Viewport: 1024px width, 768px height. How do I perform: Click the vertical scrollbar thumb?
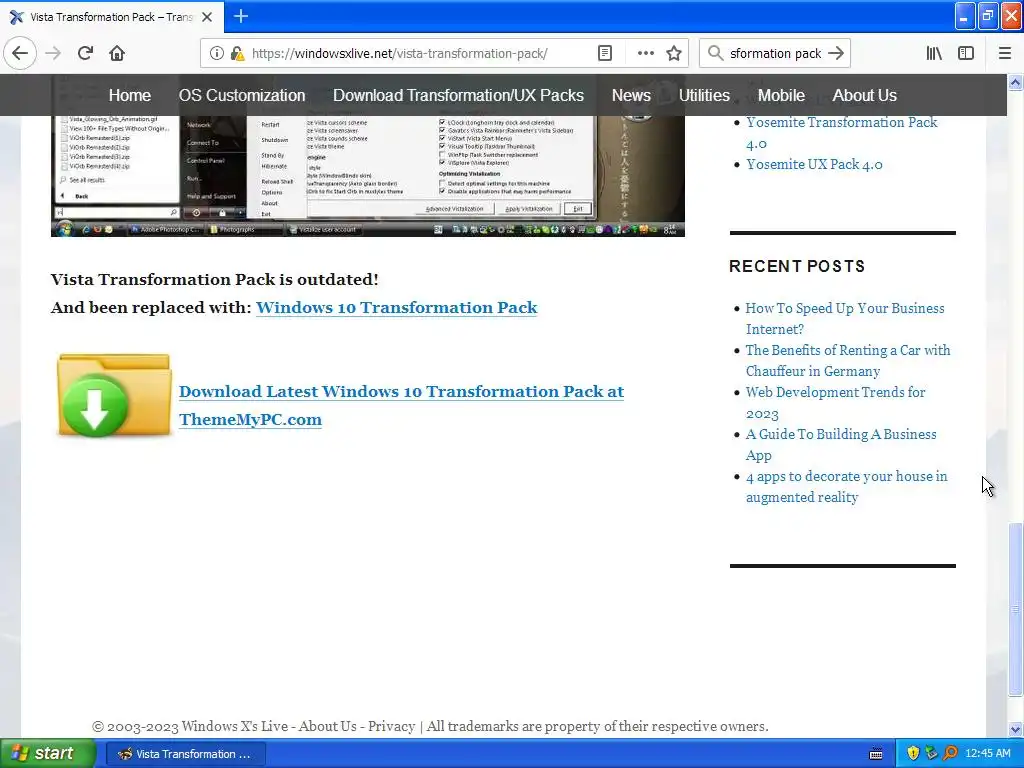tap(1015, 609)
